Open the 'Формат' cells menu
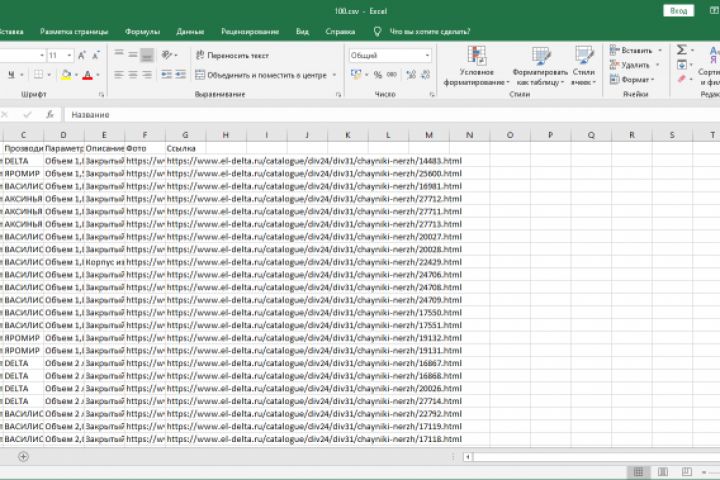The image size is (720, 480). click(x=630, y=79)
